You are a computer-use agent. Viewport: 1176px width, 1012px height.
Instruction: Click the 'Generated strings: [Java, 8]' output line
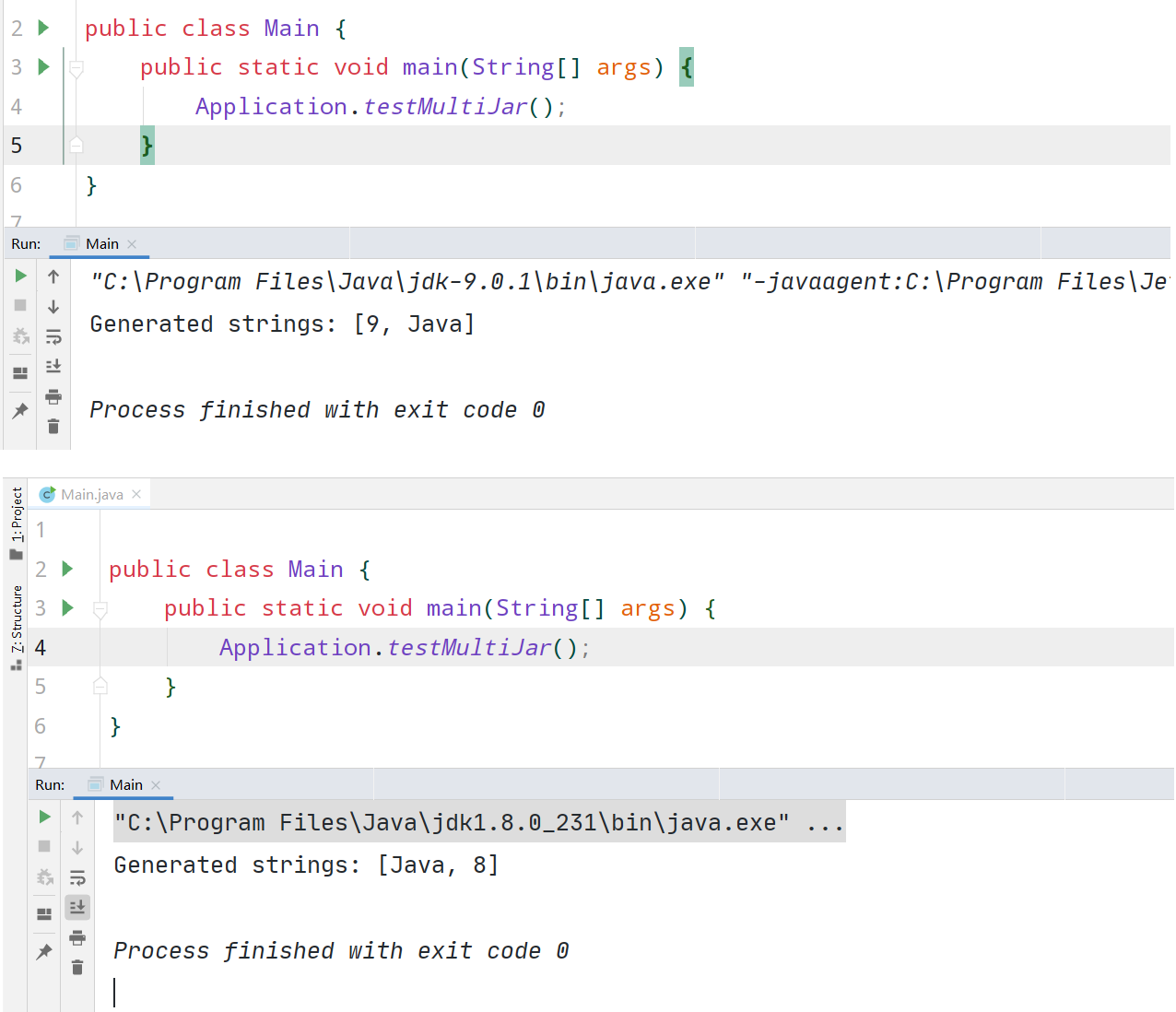click(306, 865)
